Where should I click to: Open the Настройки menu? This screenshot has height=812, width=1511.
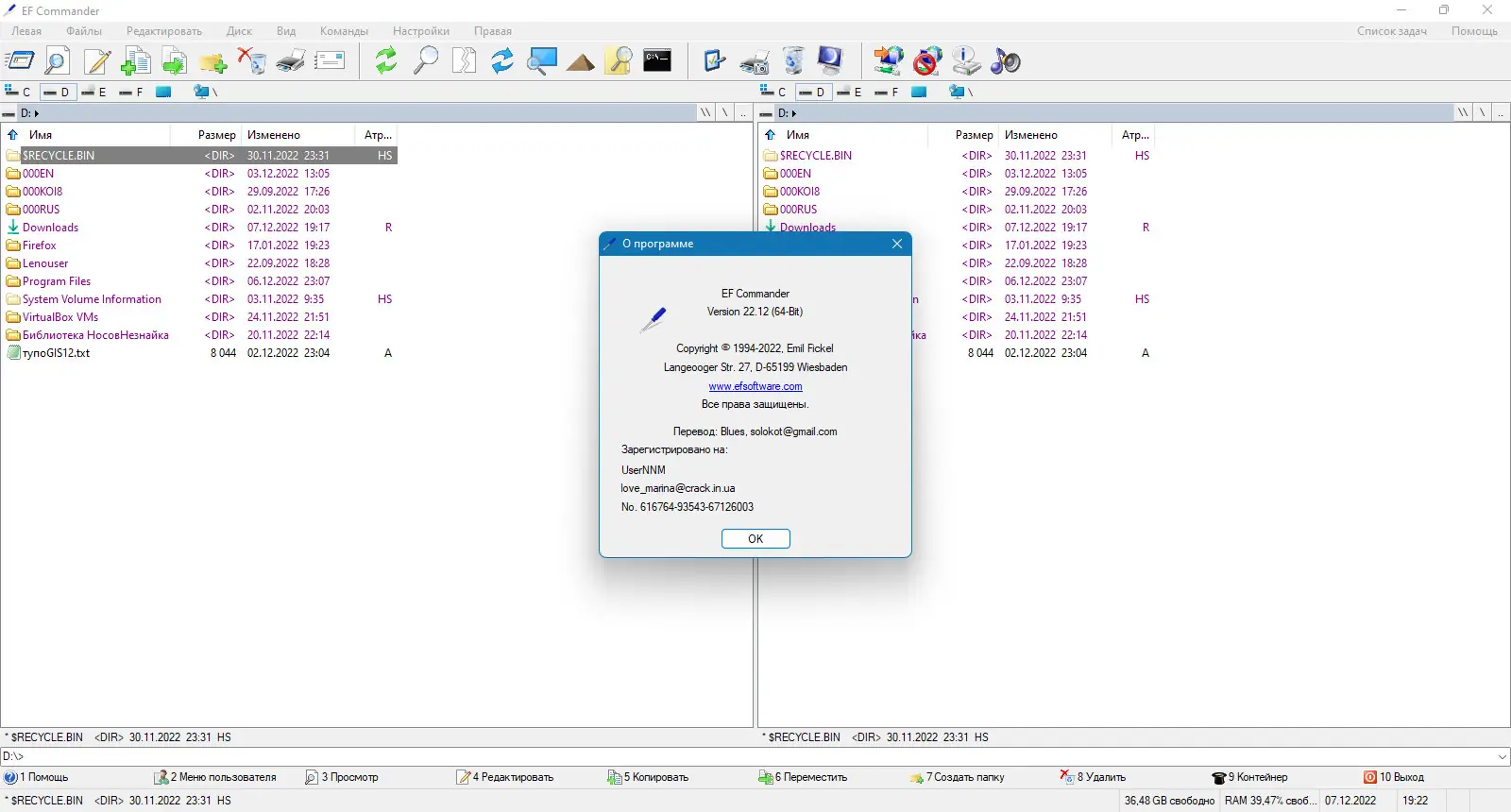(x=421, y=31)
